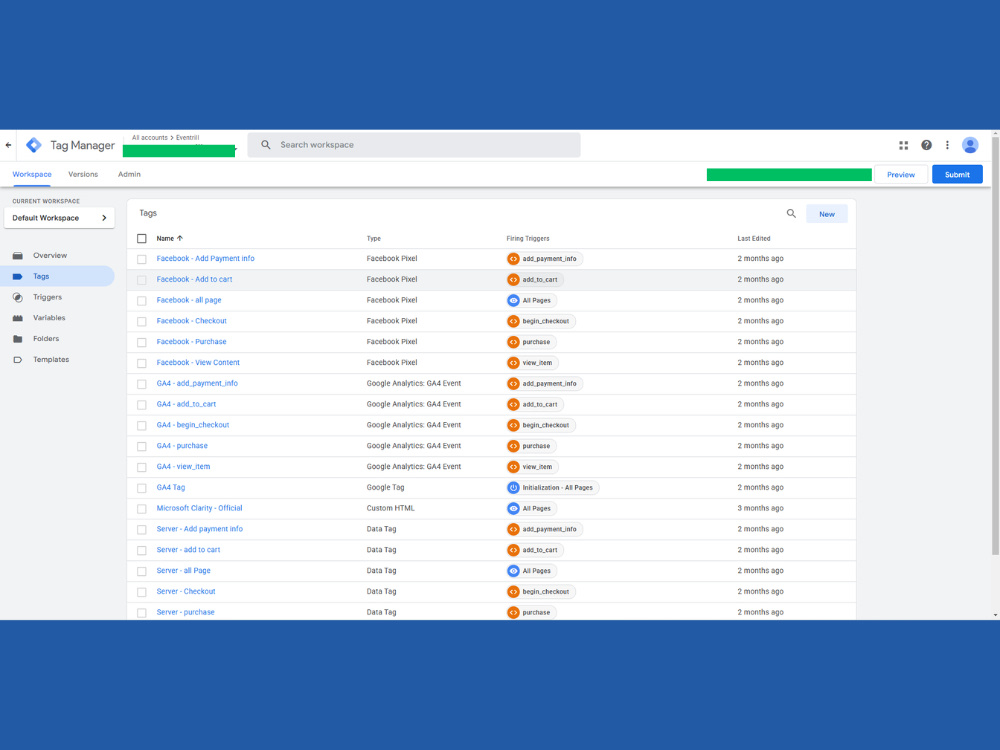Click purchase trigger icon on GA4 - purchase row

click(513, 446)
